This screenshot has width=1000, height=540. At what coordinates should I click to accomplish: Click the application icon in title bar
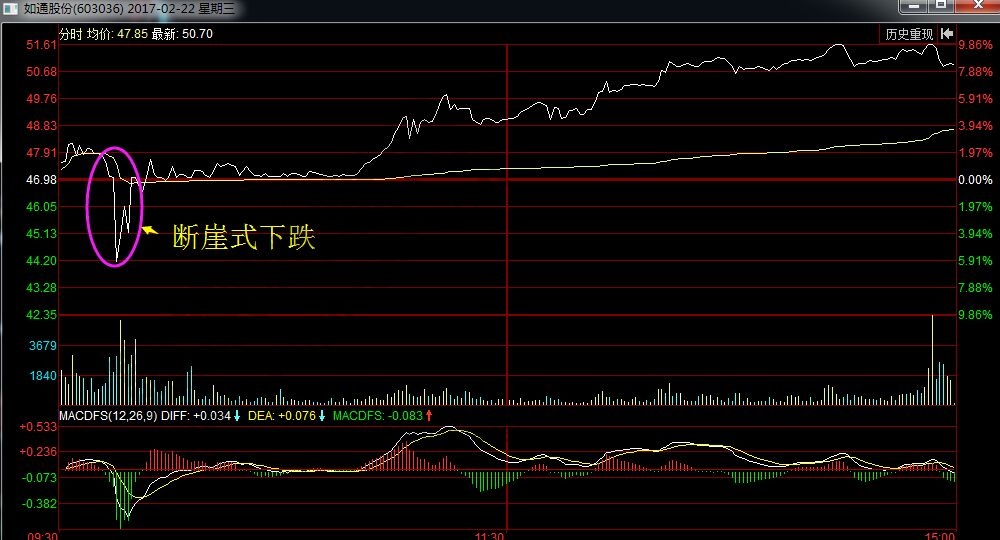pyautogui.click(x=10, y=6)
